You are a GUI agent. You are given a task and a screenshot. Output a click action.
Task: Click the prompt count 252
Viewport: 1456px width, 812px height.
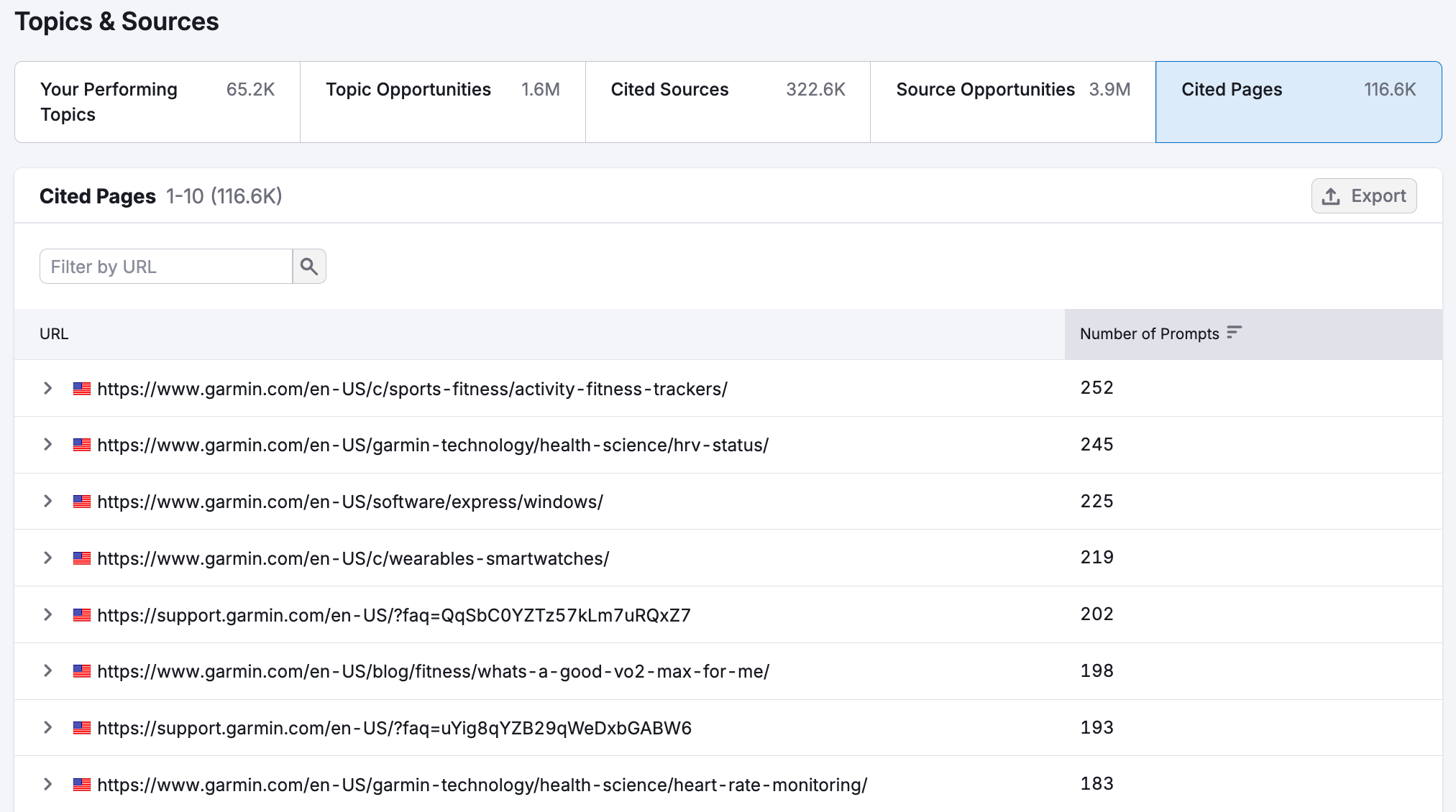(x=1096, y=388)
